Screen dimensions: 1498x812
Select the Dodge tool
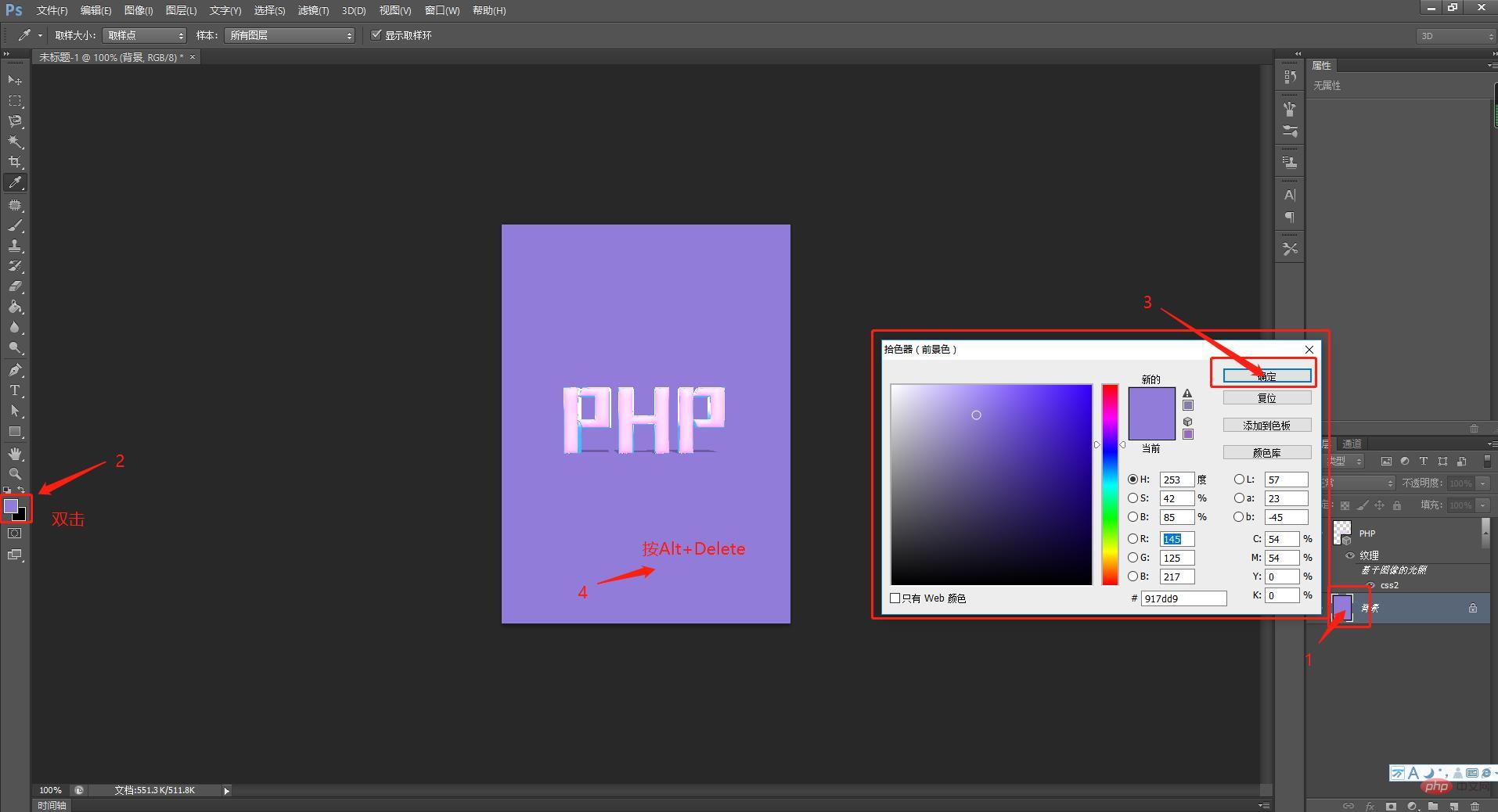coord(15,347)
